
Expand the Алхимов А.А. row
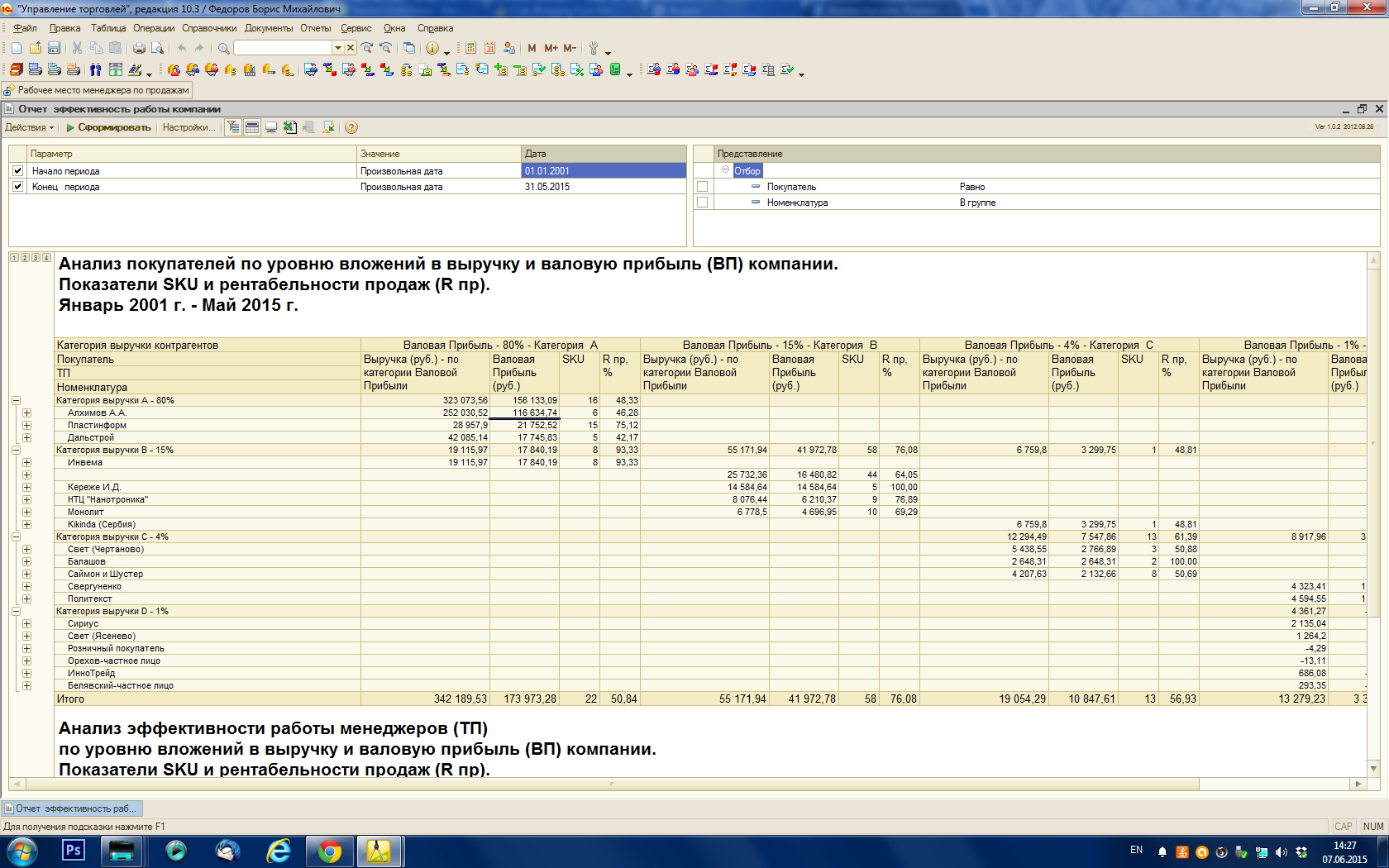pos(26,413)
